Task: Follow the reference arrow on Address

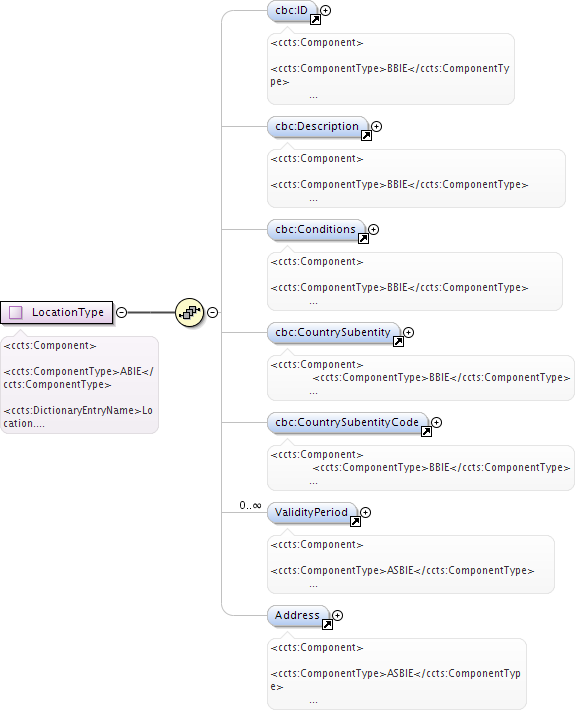Action: (327, 625)
